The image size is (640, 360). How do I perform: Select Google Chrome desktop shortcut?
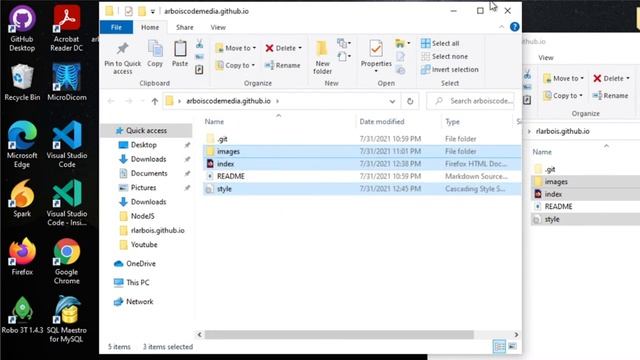[x=67, y=261]
